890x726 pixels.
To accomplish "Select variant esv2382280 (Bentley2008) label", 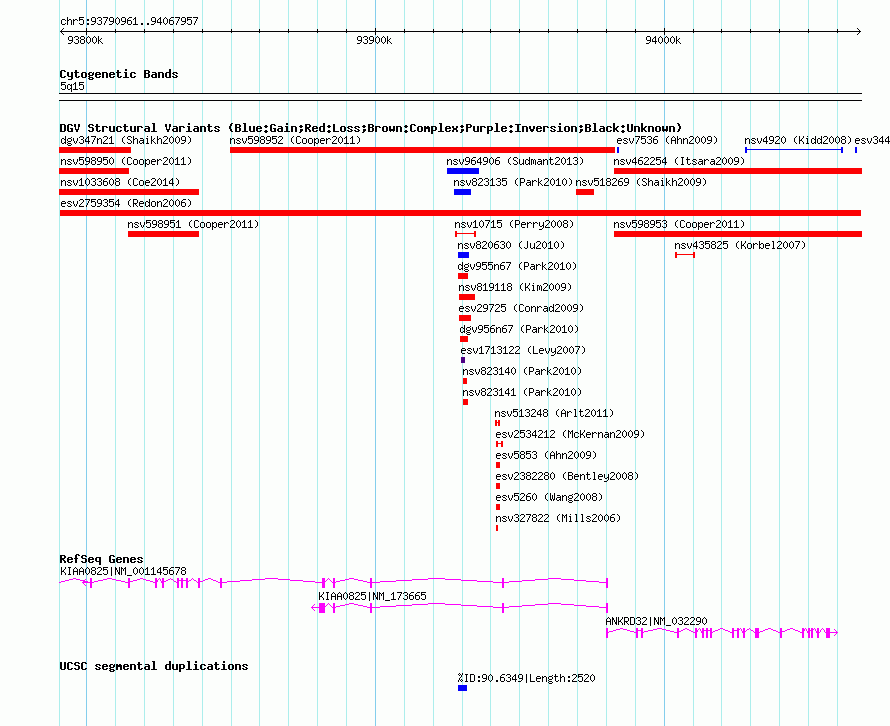I will pos(567,476).
